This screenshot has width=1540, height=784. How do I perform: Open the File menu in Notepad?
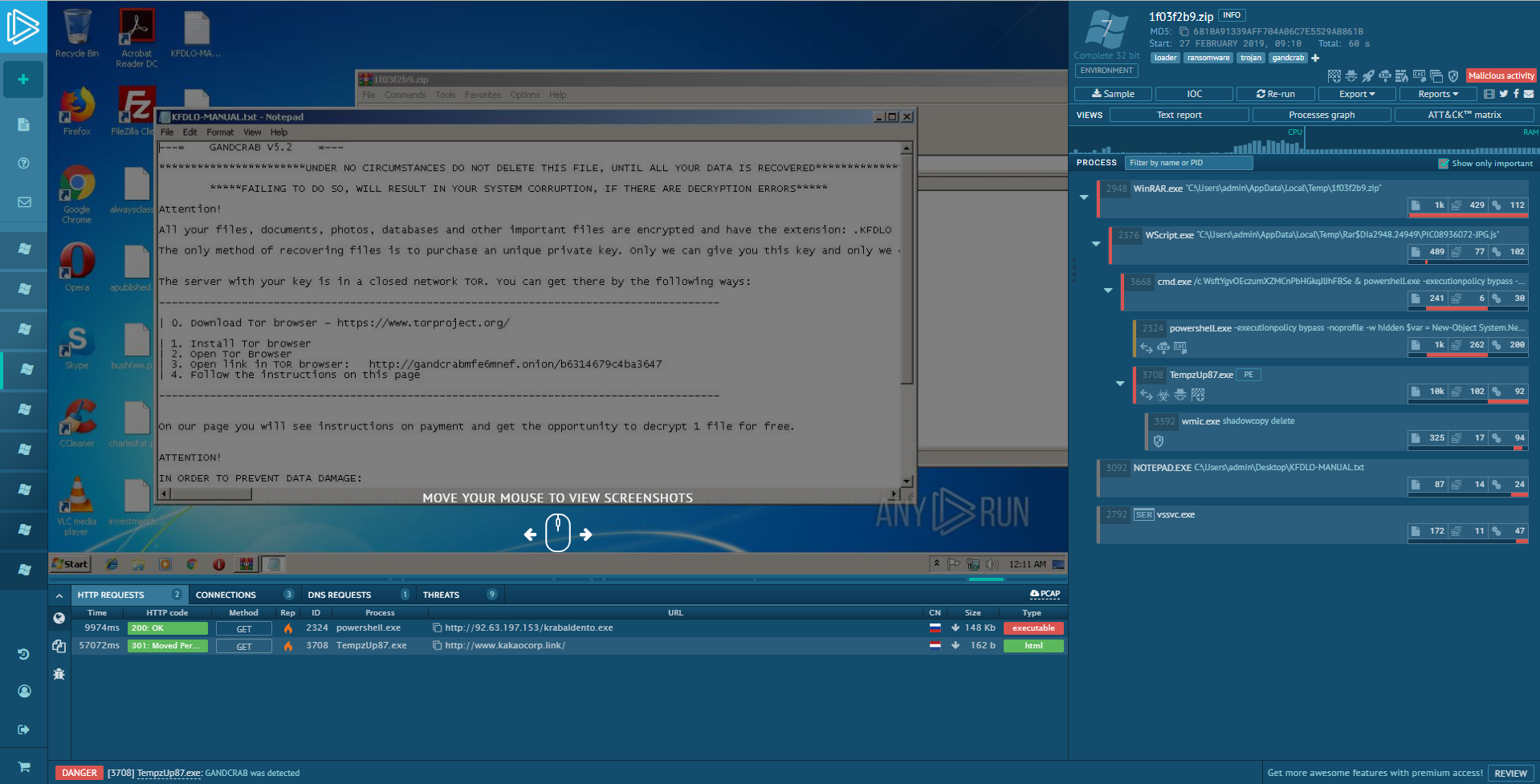pos(167,132)
